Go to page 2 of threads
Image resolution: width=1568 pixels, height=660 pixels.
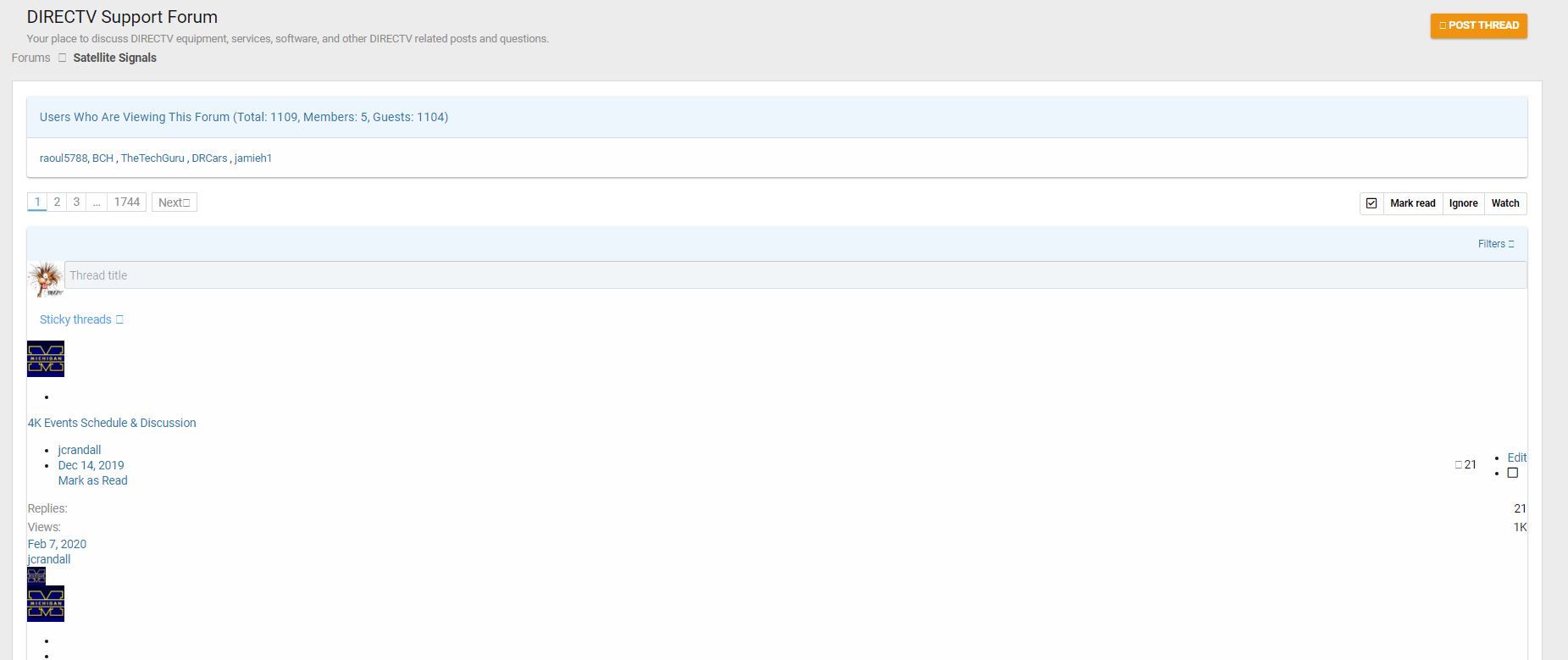click(x=57, y=202)
